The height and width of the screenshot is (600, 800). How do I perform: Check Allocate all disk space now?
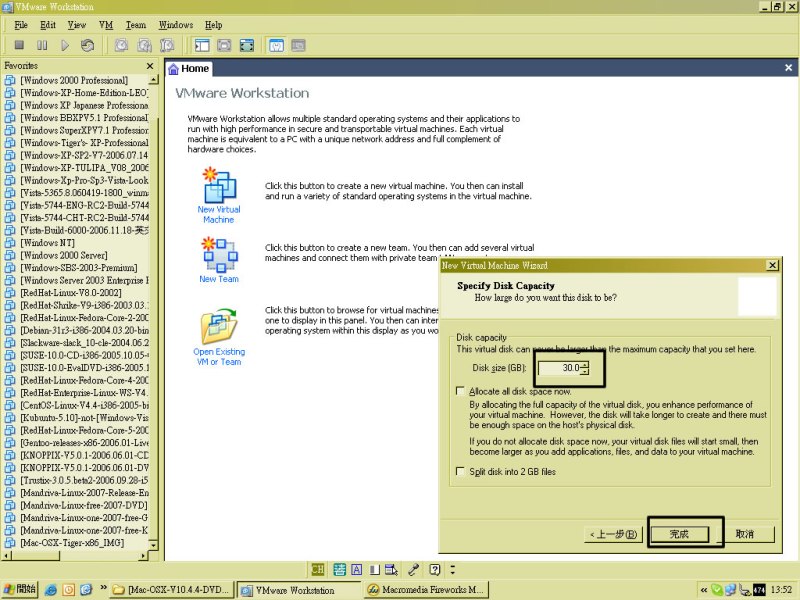[x=460, y=391]
